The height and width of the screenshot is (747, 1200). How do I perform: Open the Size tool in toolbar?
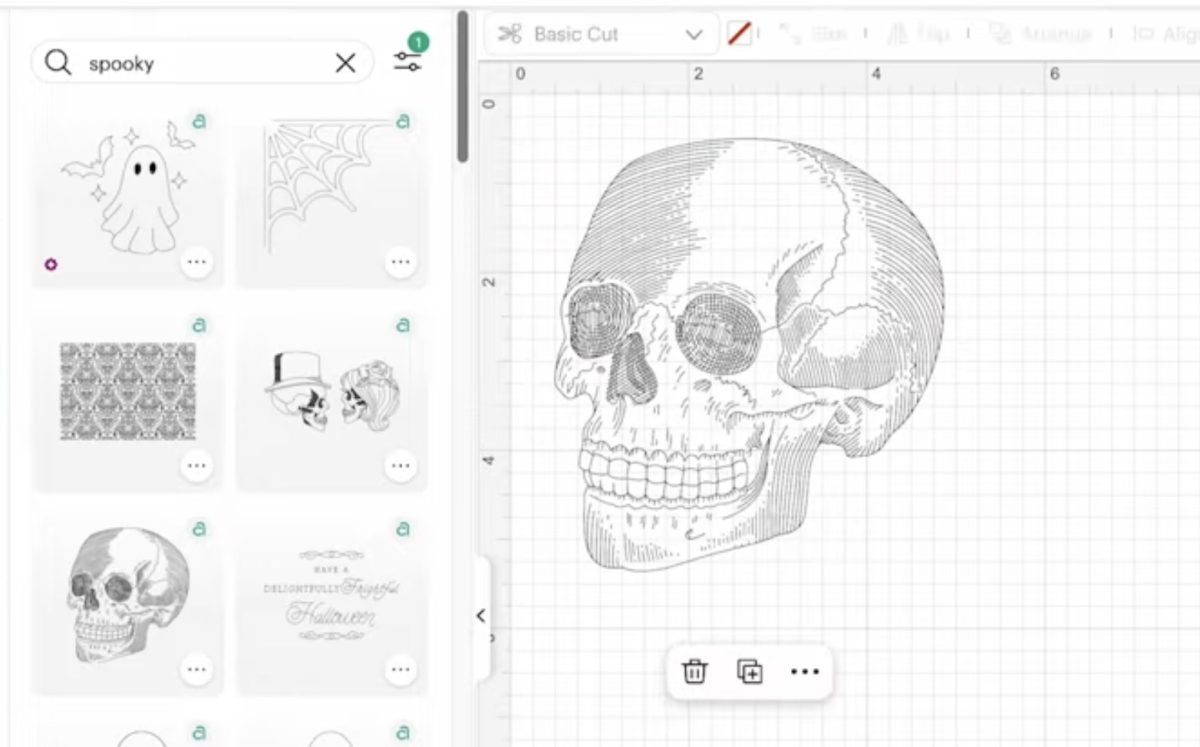813,34
